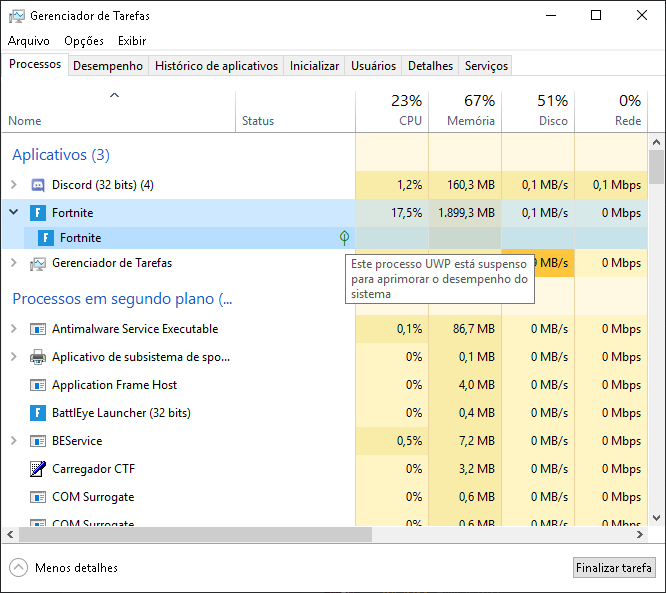Image resolution: width=666 pixels, height=593 pixels.
Task: Click the child Fortnite process icon
Action: tap(46, 238)
